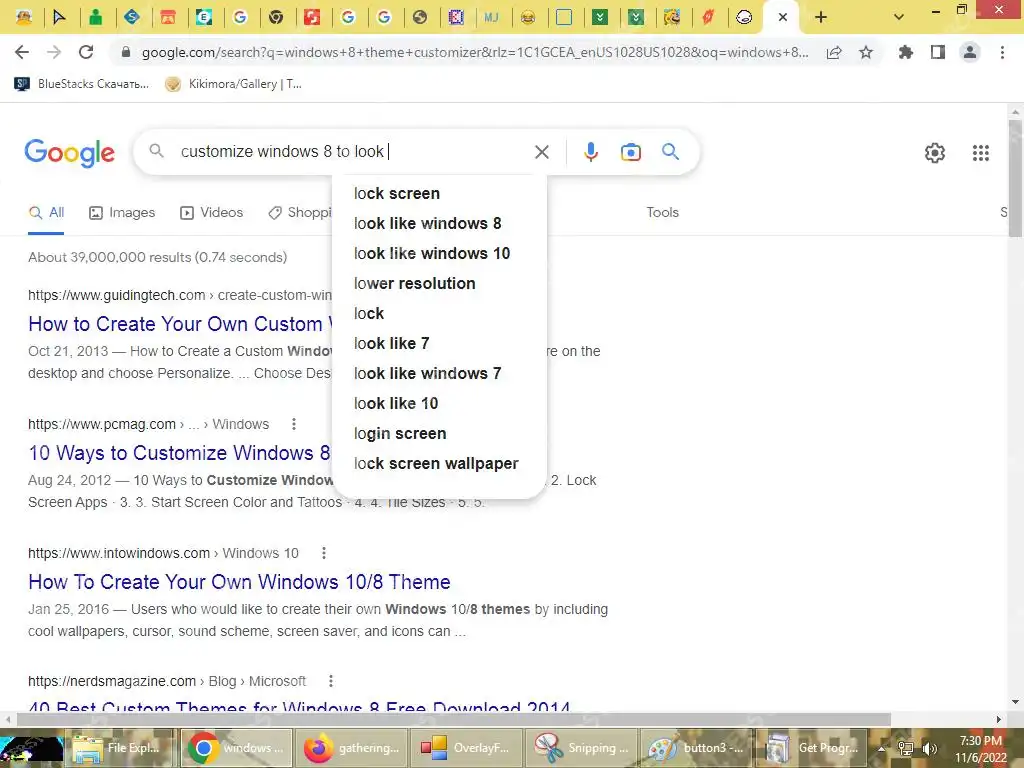
Task: Open the intowindows.com result options menu
Action: pyautogui.click(x=324, y=553)
